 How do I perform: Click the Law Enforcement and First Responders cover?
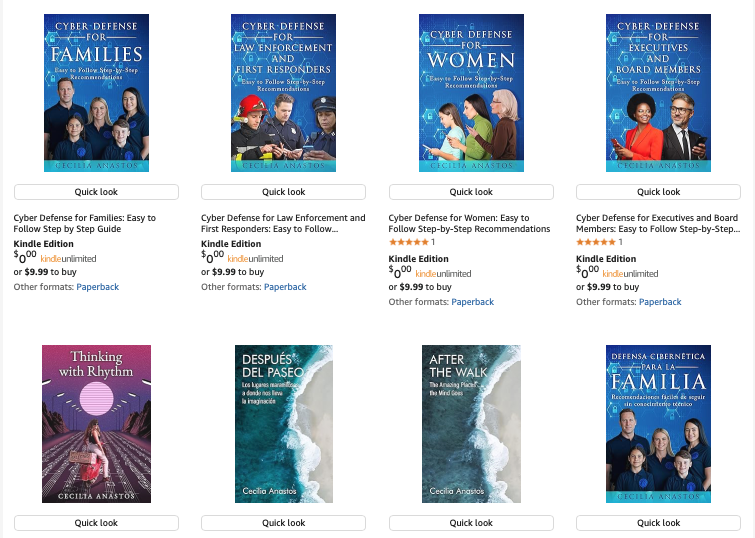[x=284, y=93]
